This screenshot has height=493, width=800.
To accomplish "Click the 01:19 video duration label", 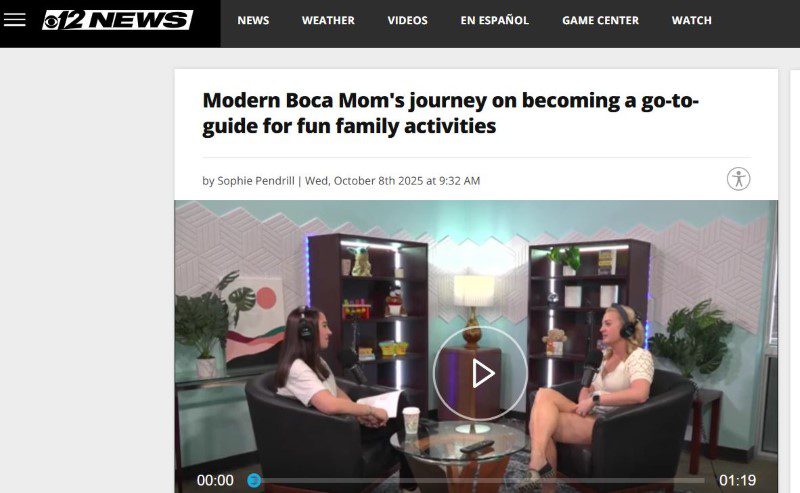I will (x=737, y=480).
